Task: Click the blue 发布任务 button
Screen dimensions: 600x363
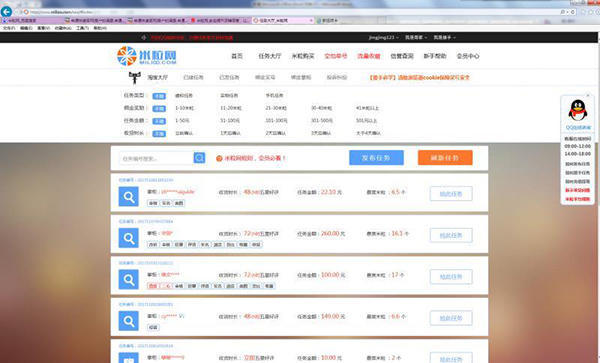Action: pos(376,158)
